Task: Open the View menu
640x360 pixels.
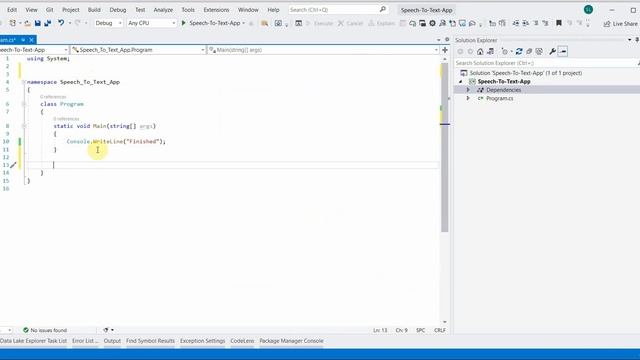Action: 31,10
